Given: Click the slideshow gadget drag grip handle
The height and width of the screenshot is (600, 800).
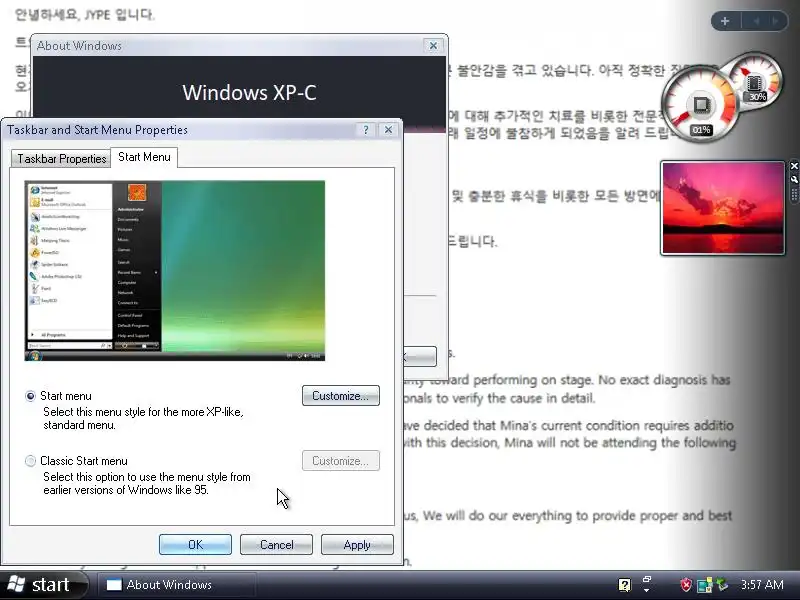Looking at the screenshot, I should click(794, 195).
